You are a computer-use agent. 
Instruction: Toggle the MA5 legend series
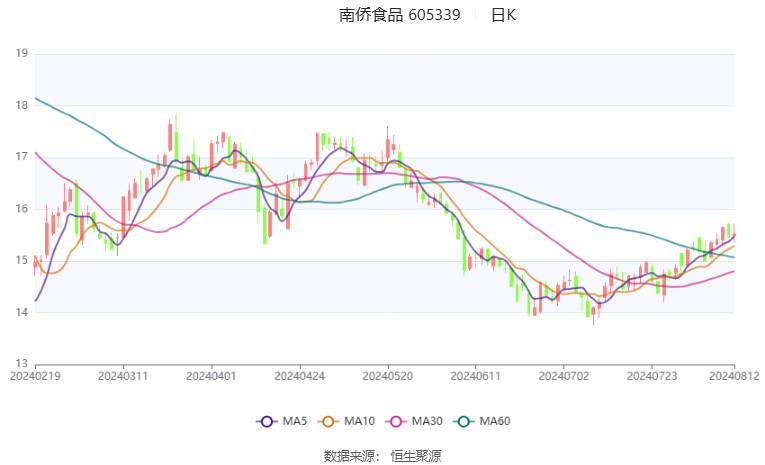coord(280,421)
